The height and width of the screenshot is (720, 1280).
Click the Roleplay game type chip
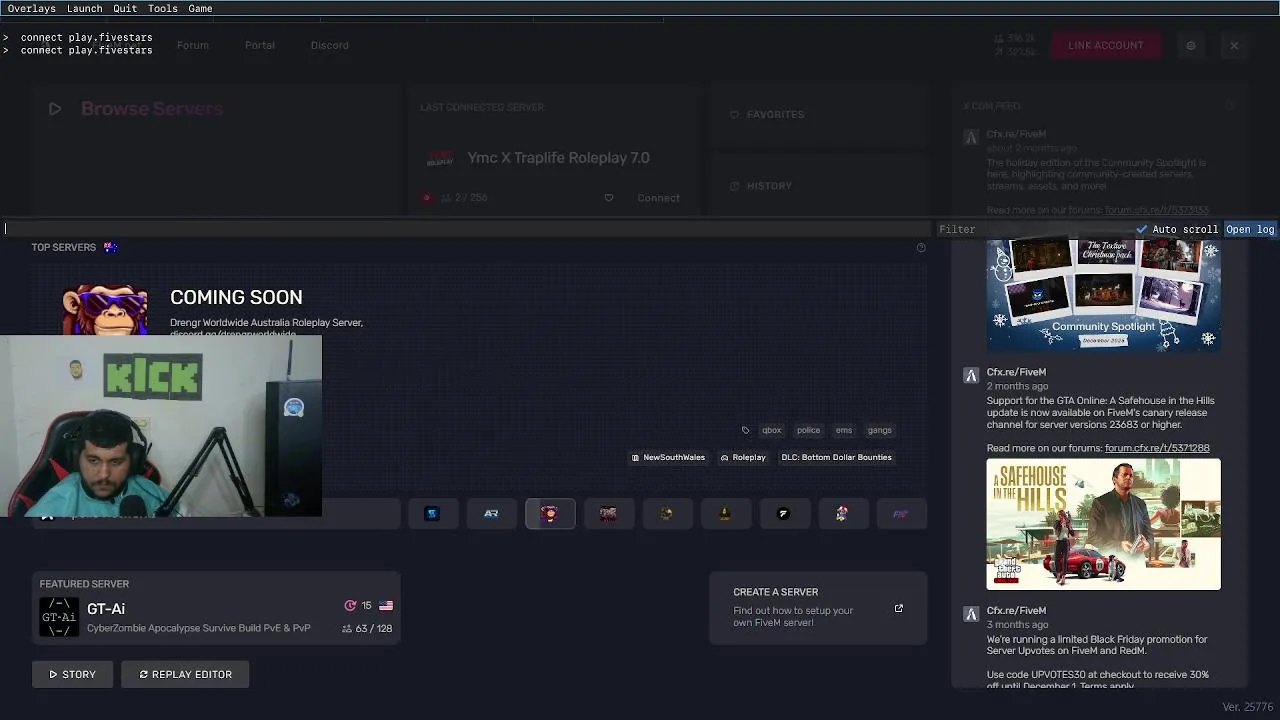tap(743, 457)
